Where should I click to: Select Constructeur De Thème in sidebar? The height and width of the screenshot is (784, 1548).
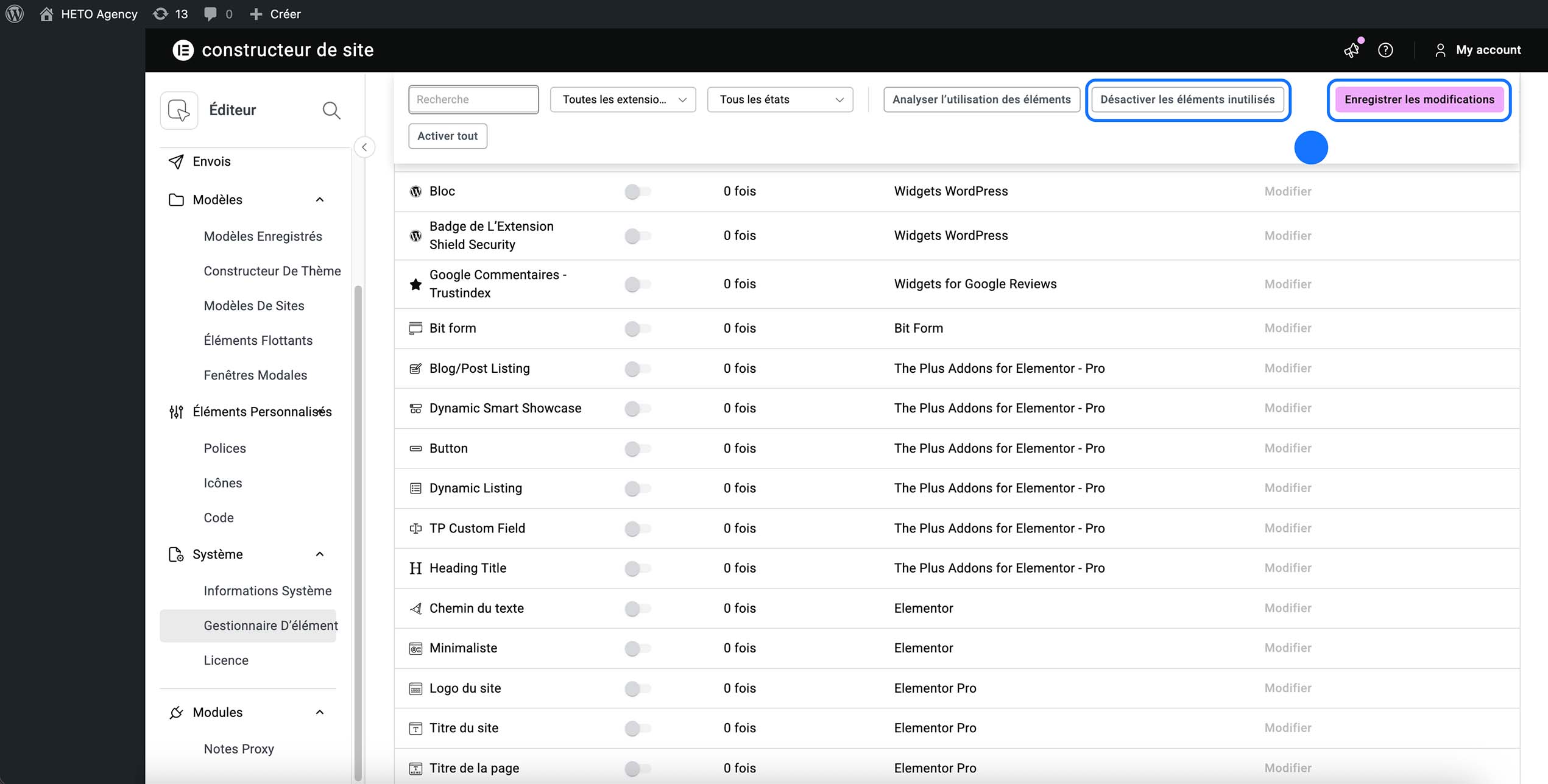click(272, 271)
